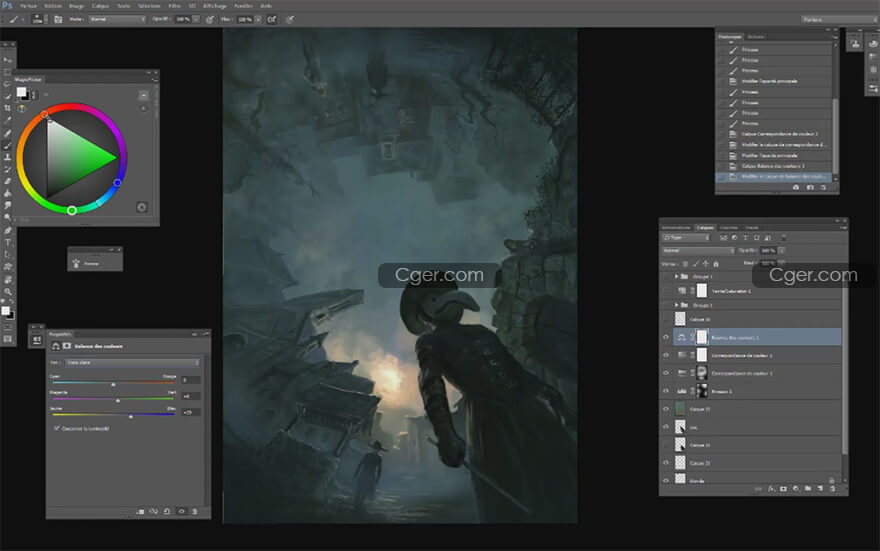Viewport: 880px width, 551px height.
Task: Select the Clone Stamp tool
Action: point(8,157)
